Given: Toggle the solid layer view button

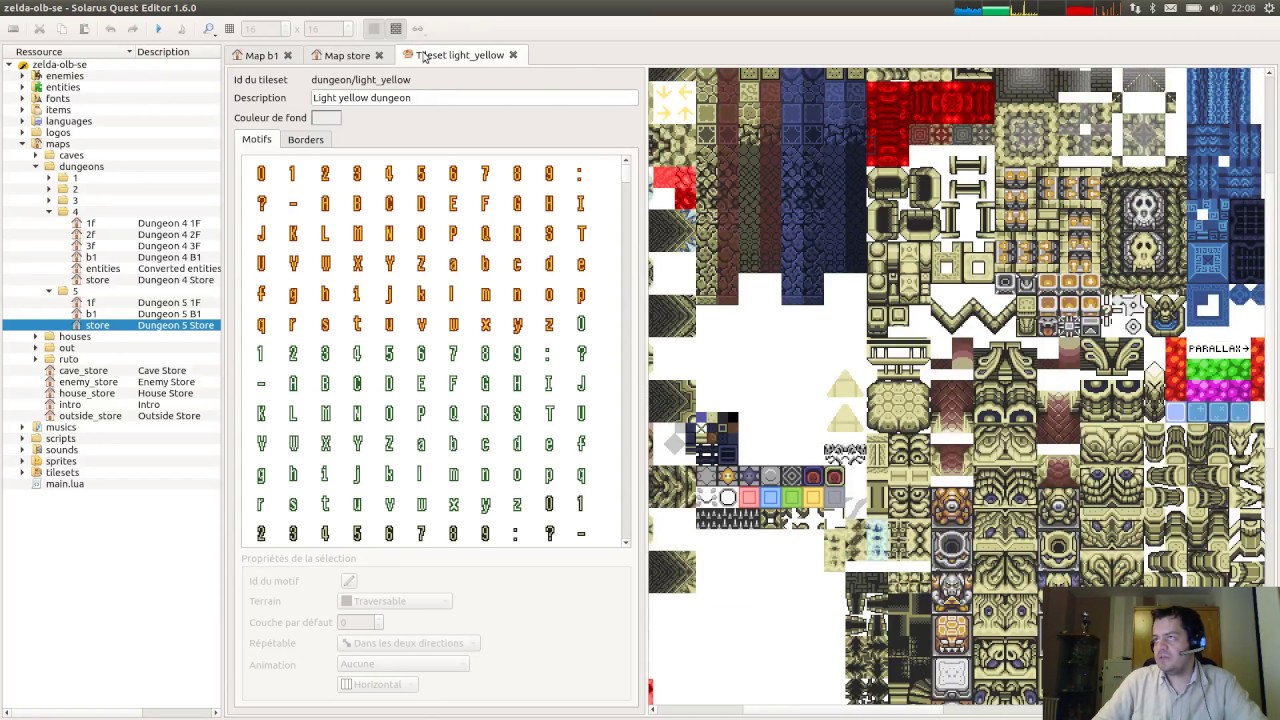Looking at the screenshot, I should click(373, 29).
